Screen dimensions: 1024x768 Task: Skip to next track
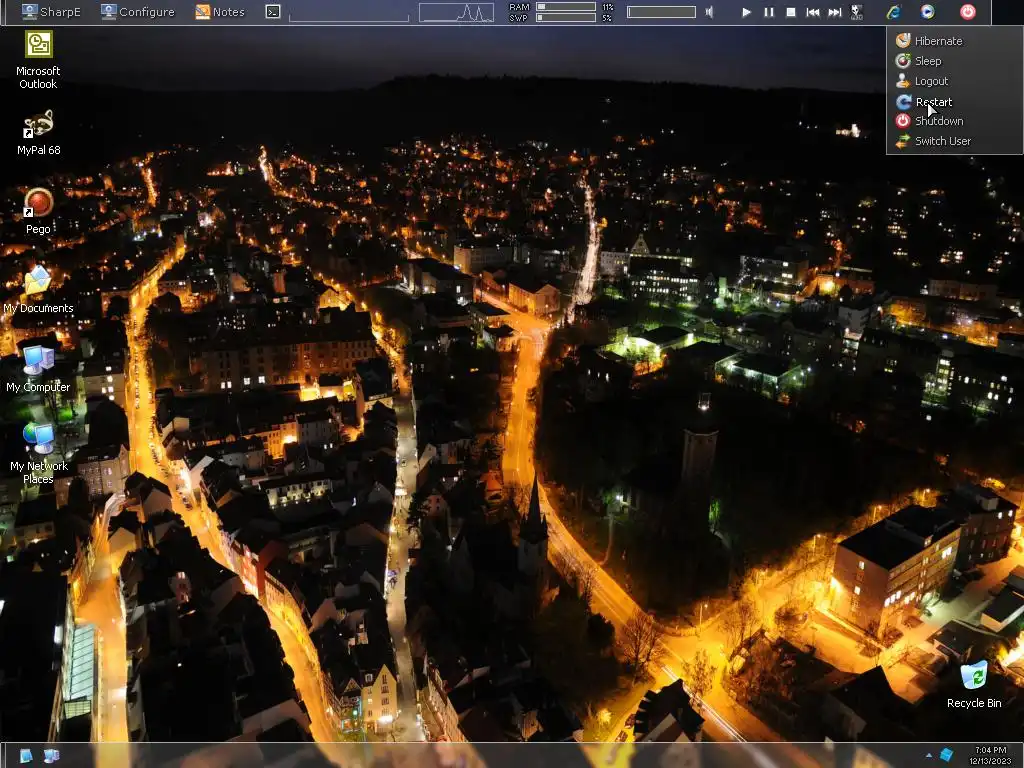coord(835,12)
